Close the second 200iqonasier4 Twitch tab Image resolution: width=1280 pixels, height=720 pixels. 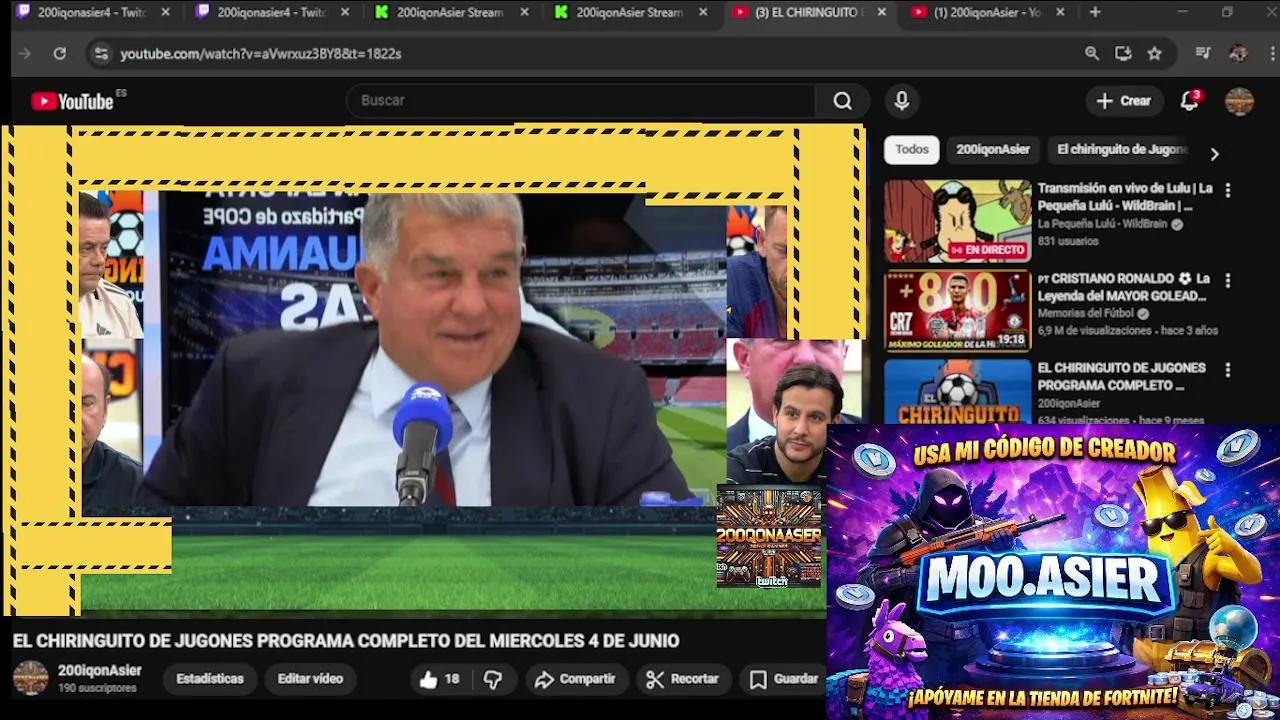point(345,12)
